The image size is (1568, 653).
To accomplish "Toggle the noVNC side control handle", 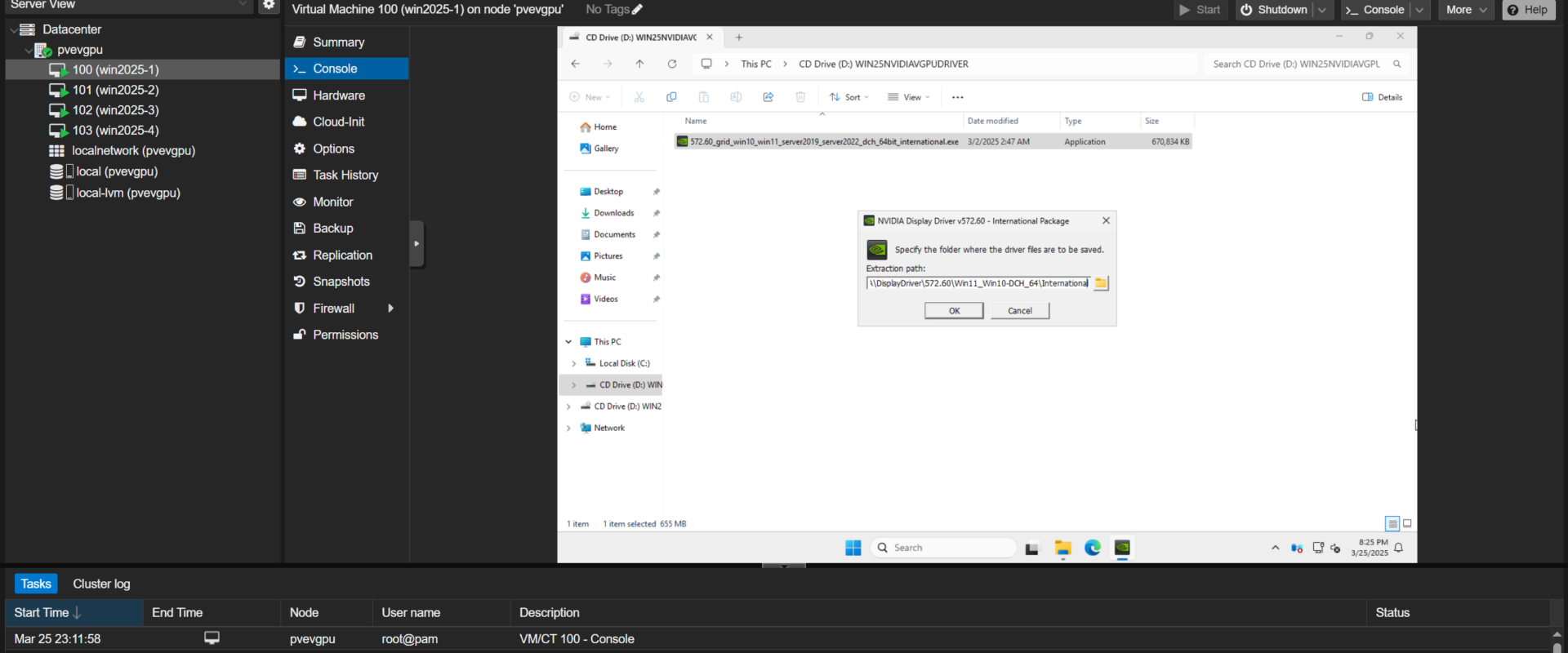I will 416,243.
